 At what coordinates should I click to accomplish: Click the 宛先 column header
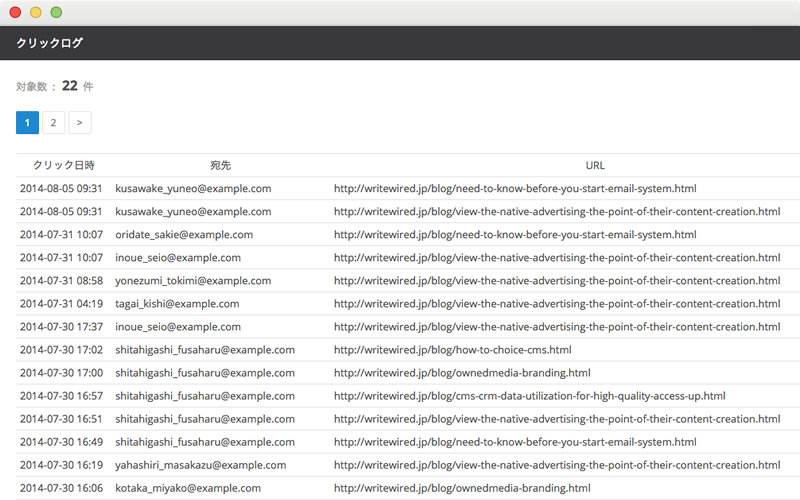[x=220, y=165]
